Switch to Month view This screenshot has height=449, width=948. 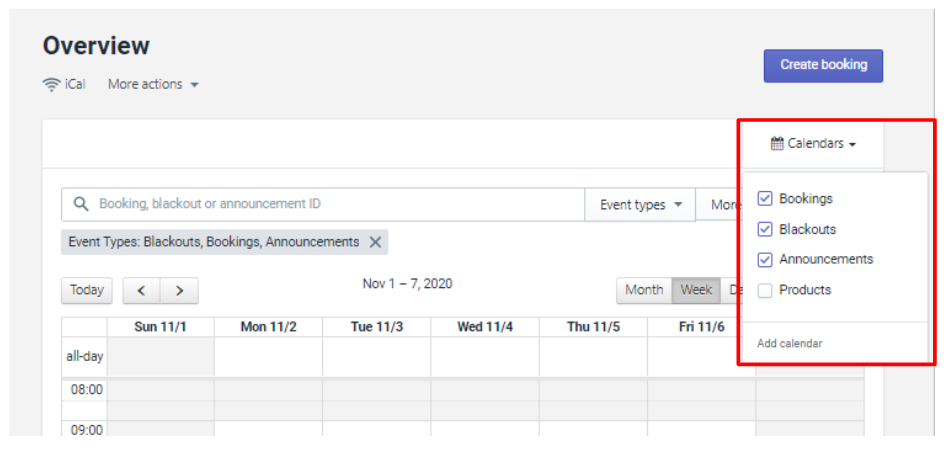click(644, 290)
